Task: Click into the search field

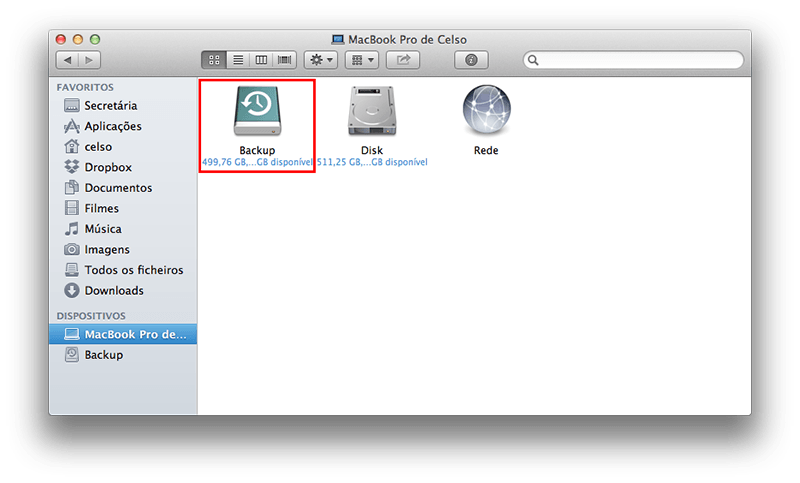Action: (633, 60)
